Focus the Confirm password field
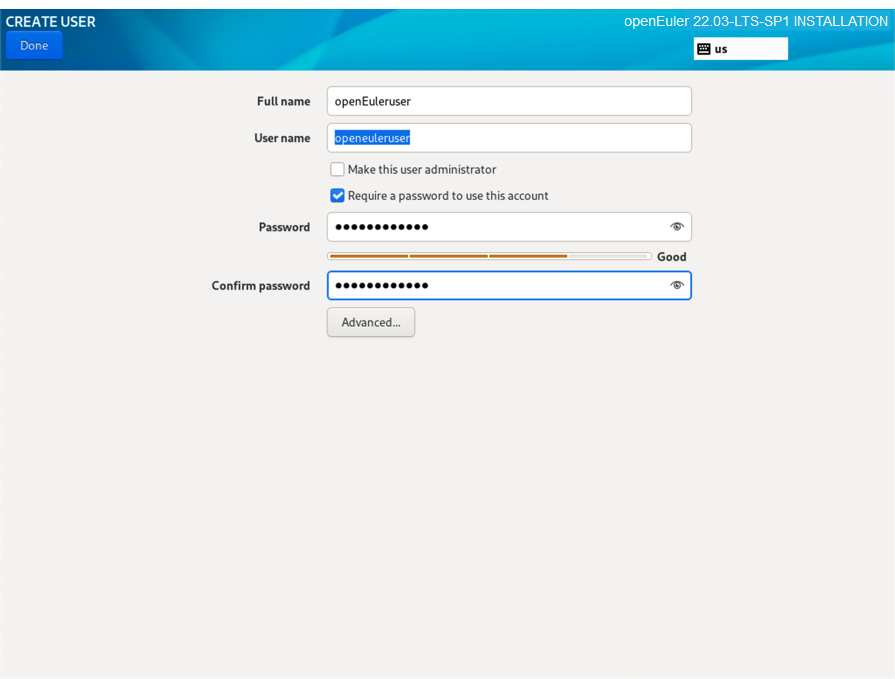The width and height of the screenshot is (895, 679). coord(495,286)
